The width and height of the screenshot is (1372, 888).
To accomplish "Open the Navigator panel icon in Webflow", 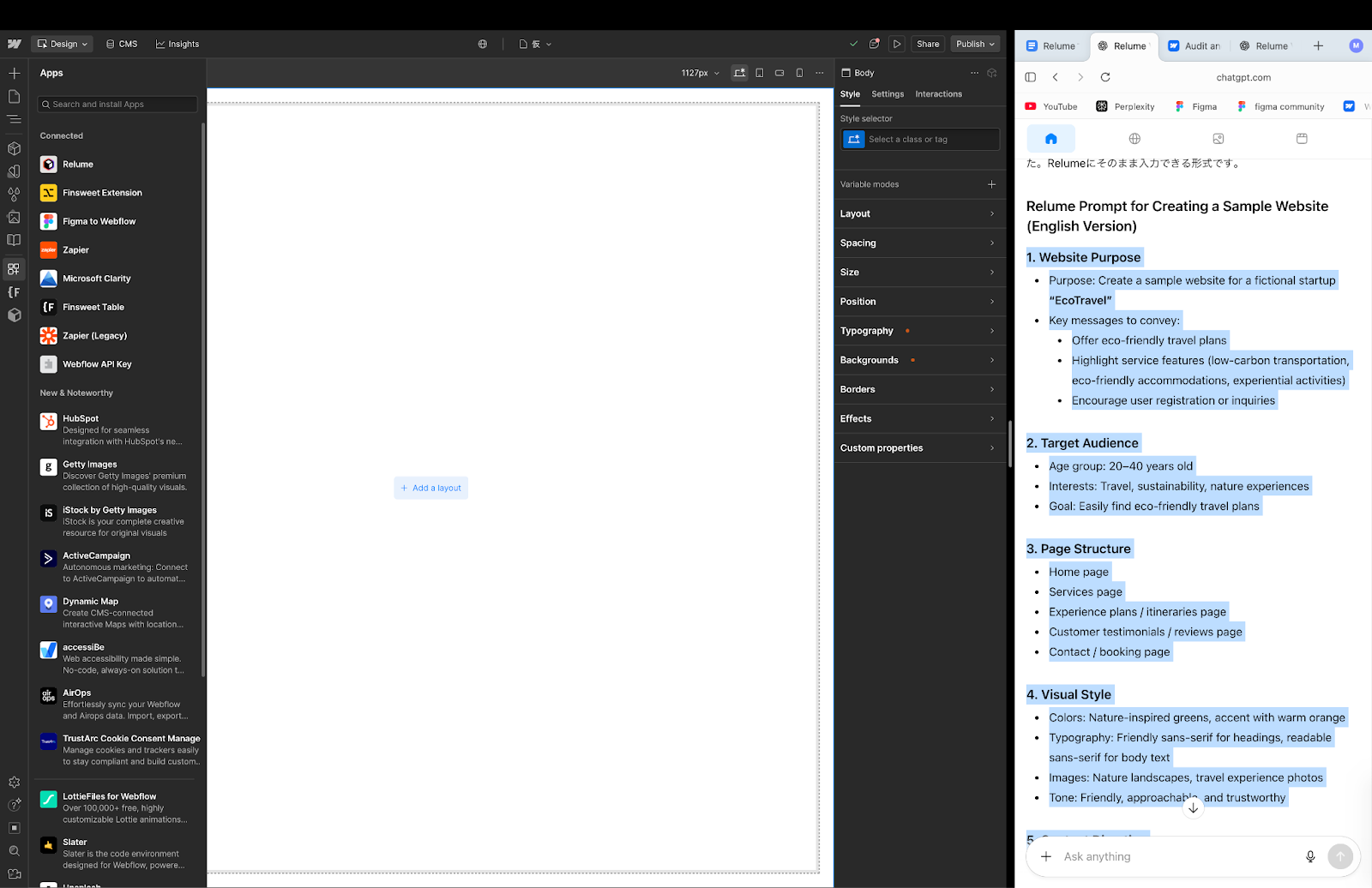I will [14, 119].
